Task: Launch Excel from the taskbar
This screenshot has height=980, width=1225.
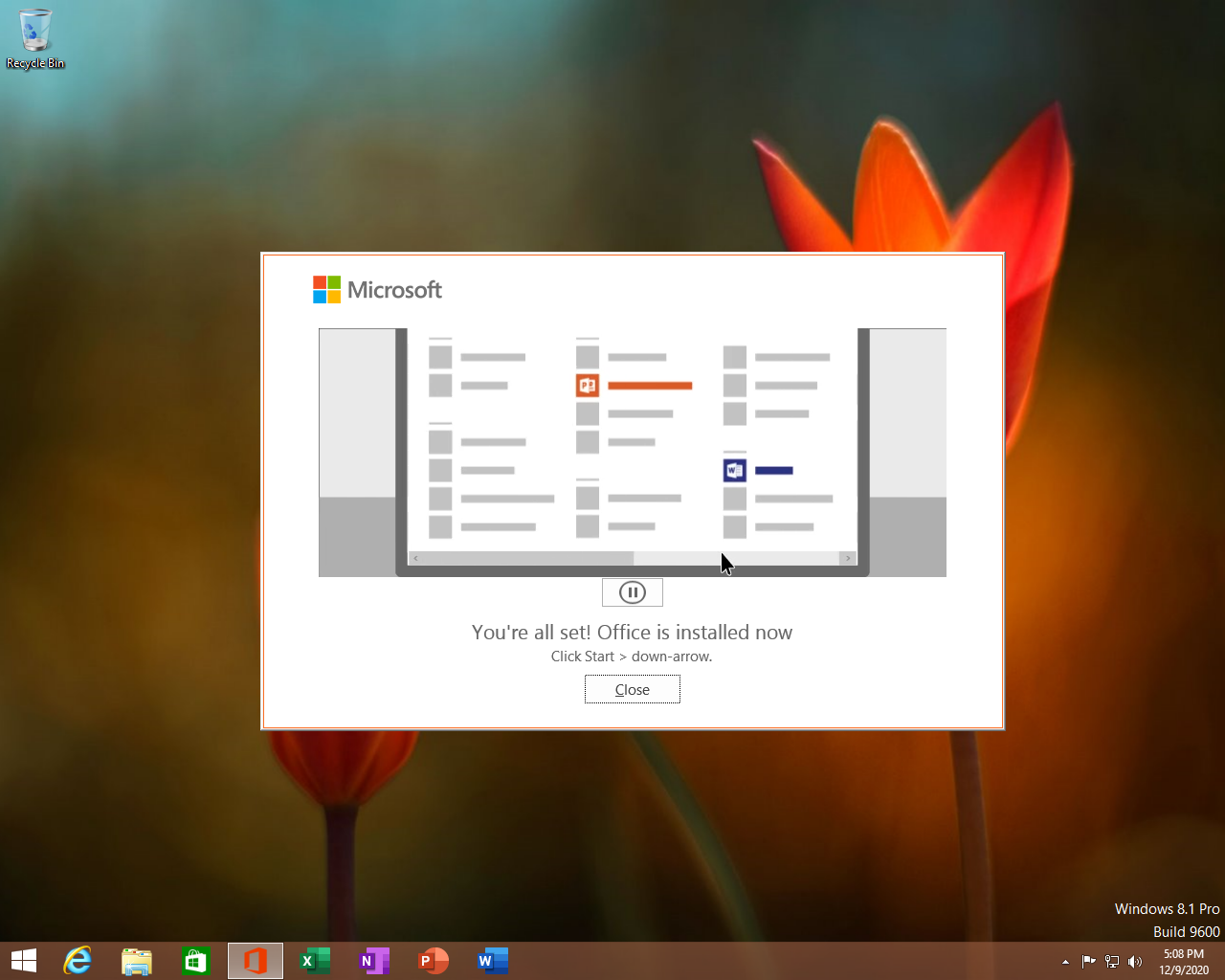Action: click(x=315, y=960)
